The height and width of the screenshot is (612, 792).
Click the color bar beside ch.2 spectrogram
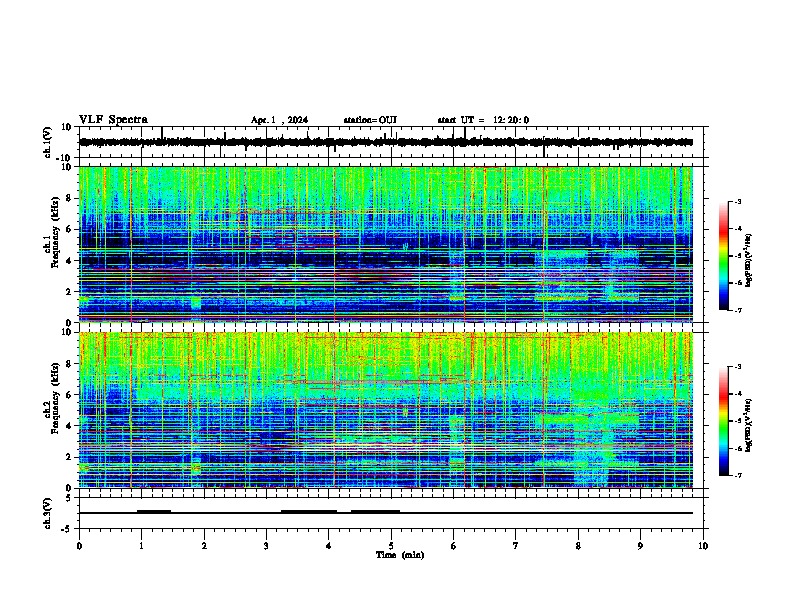point(724,421)
